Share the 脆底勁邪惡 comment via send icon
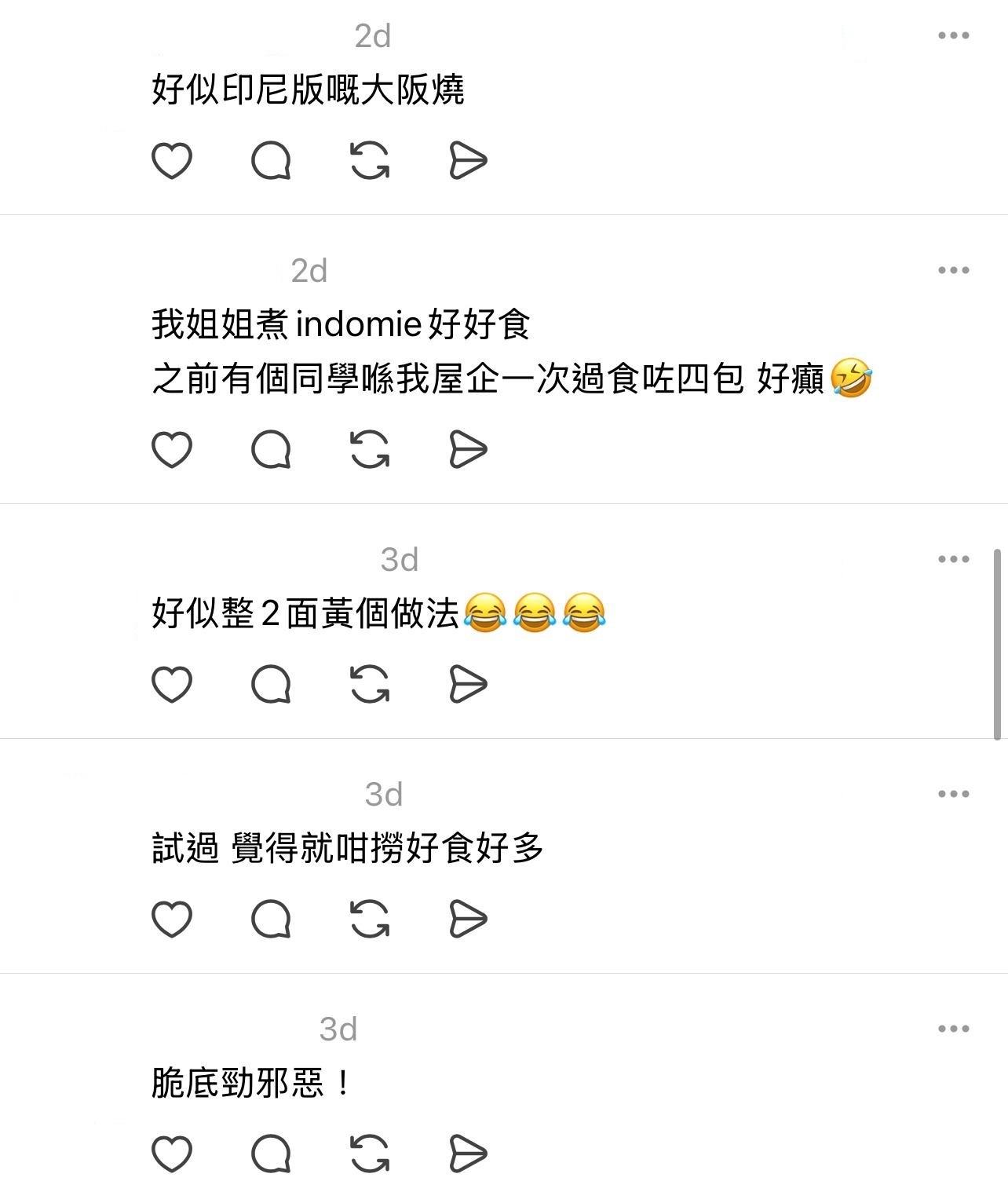 pos(468,1154)
